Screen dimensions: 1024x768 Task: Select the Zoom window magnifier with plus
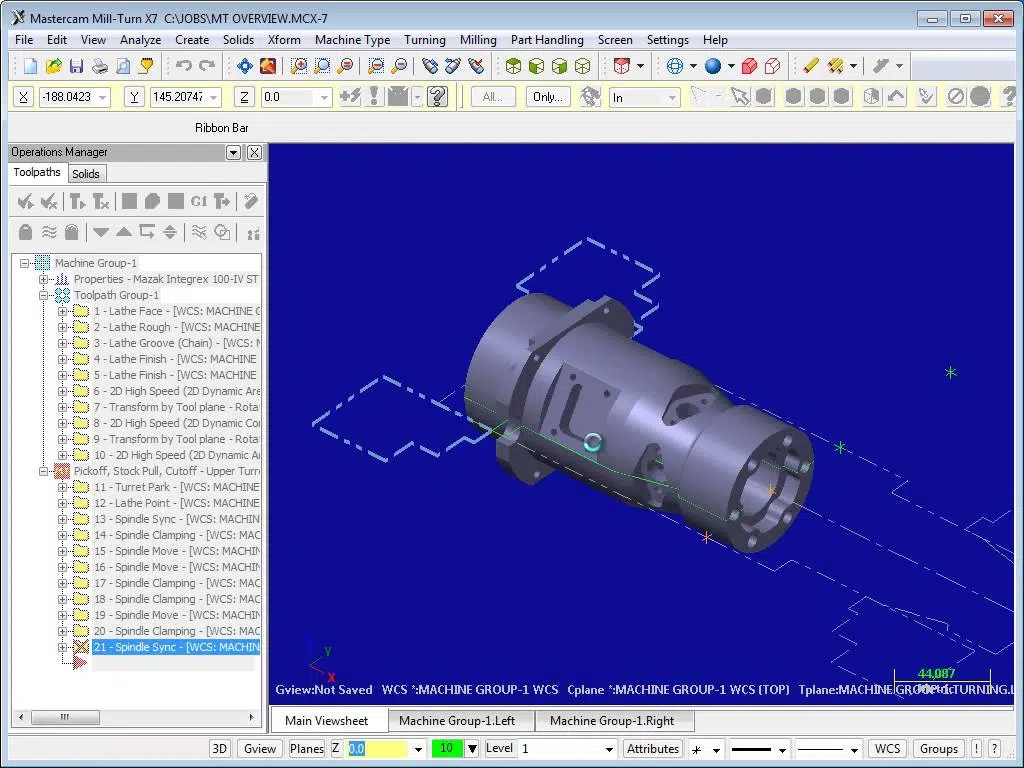298,66
